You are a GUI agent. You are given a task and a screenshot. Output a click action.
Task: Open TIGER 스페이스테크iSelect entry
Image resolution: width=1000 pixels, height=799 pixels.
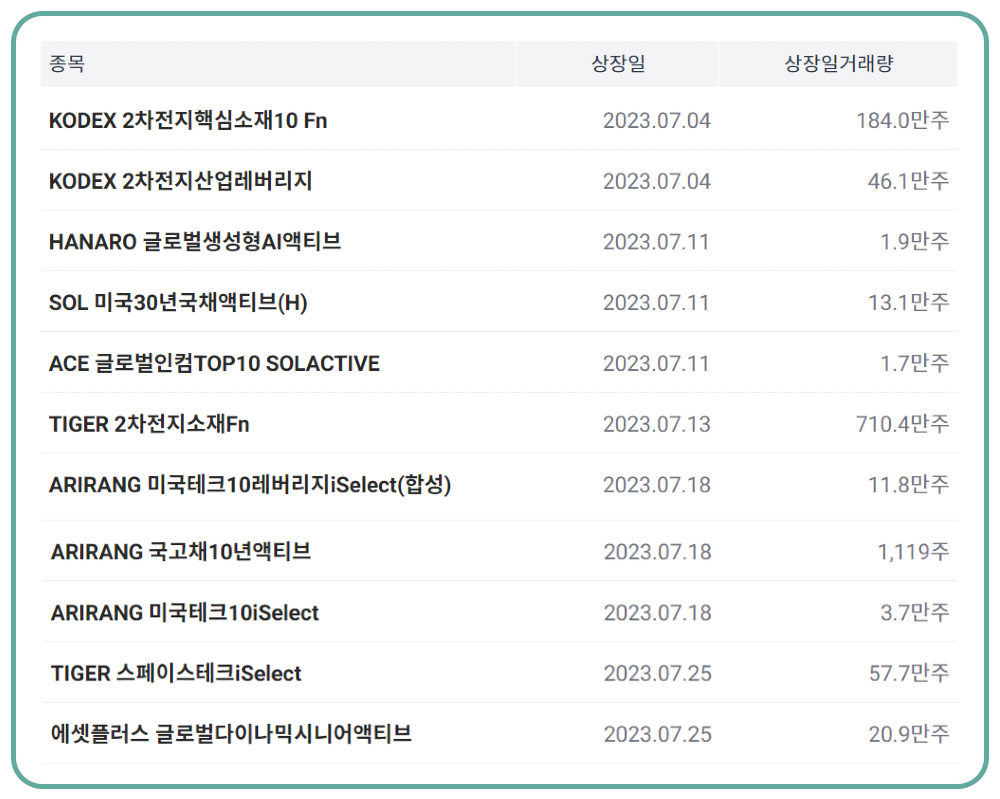click(176, 674)
